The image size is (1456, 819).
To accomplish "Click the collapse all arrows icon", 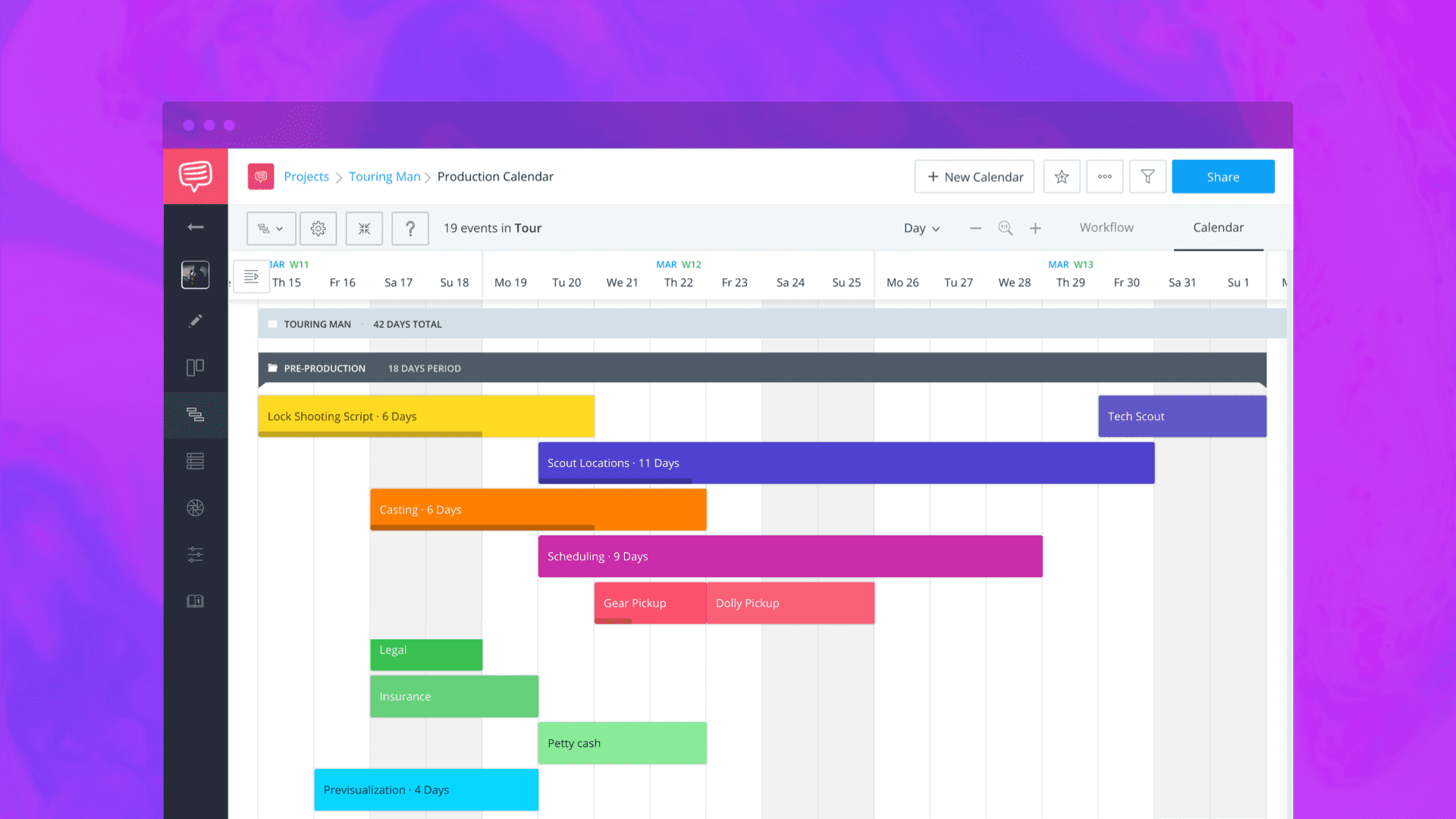I will tap(364, 228).
